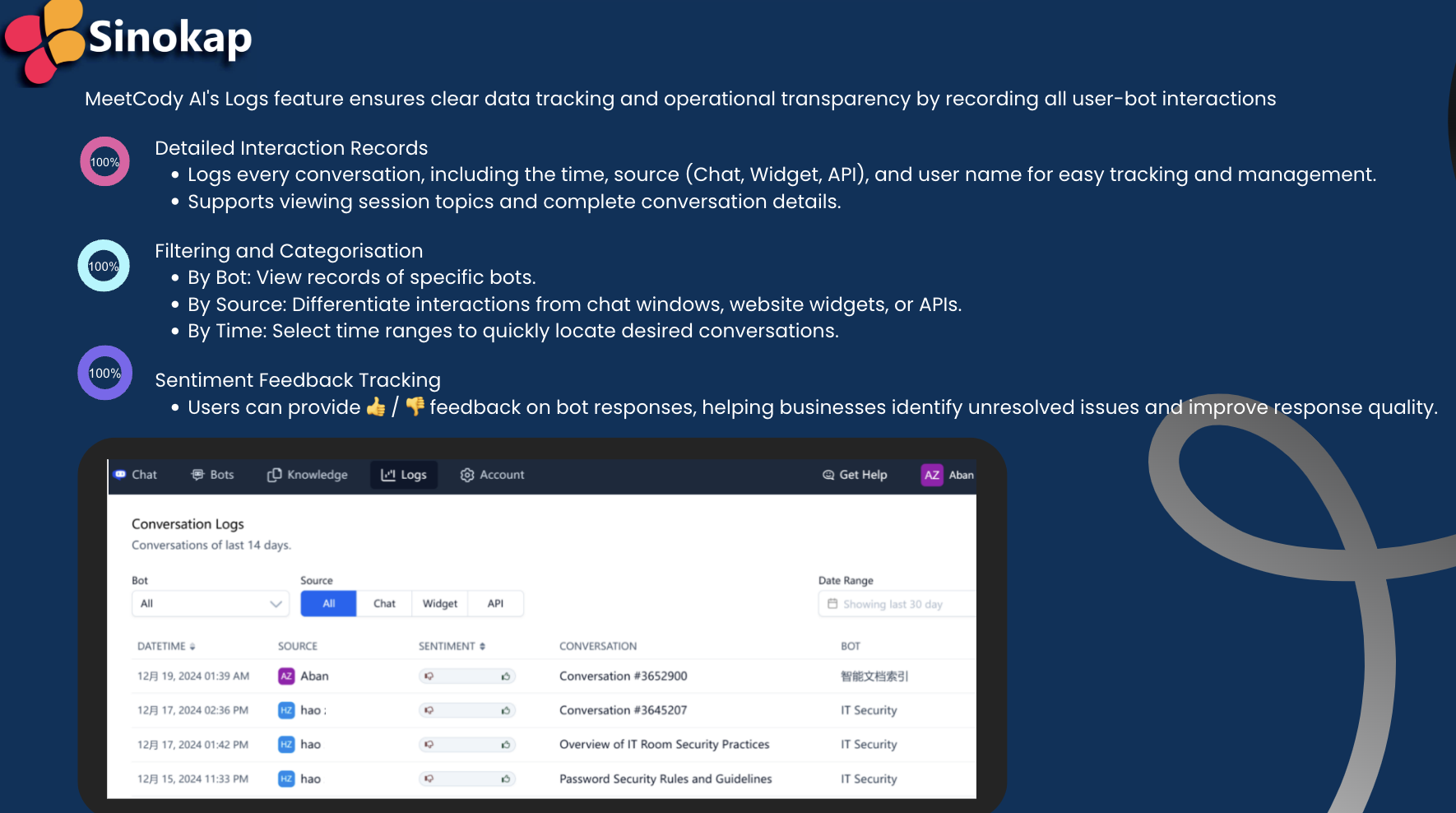This screenshot has width=1456, height=813.
Task: Thumbs up the Password Security Rules conversation
Action: point(506,778)
